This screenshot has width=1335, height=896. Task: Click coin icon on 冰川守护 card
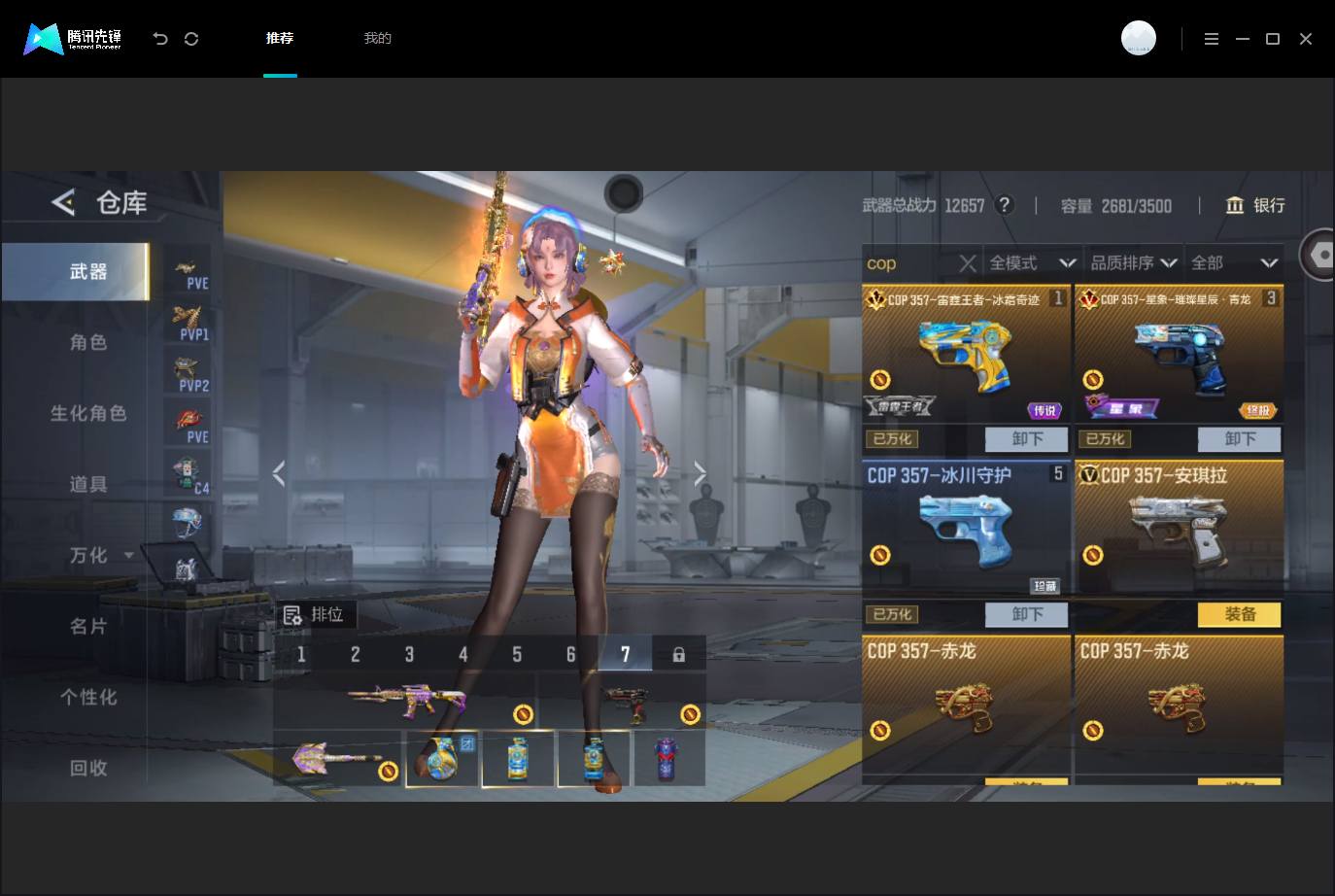[880, 555]
